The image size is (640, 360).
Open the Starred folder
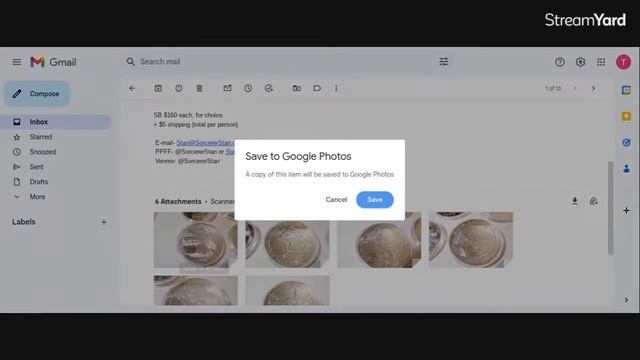41,137
